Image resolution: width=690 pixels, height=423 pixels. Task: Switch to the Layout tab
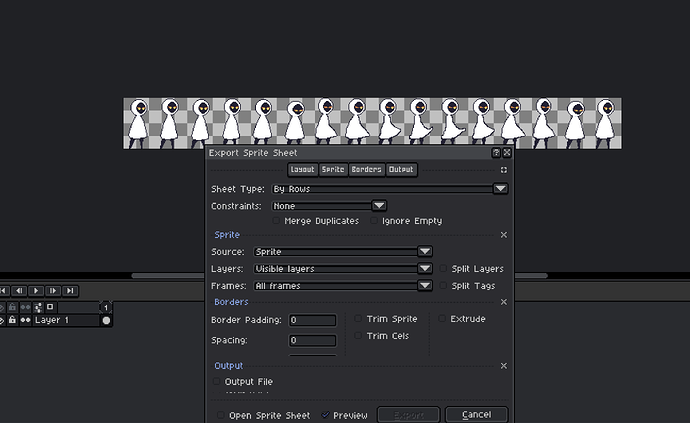pos(302,170)
